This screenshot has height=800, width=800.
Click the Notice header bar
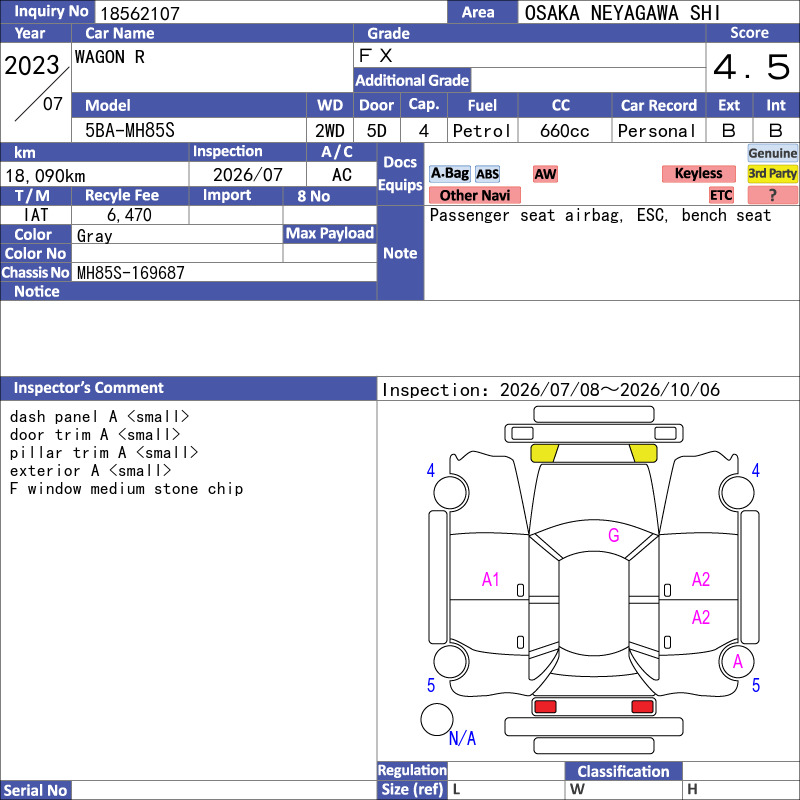point(188,291)
